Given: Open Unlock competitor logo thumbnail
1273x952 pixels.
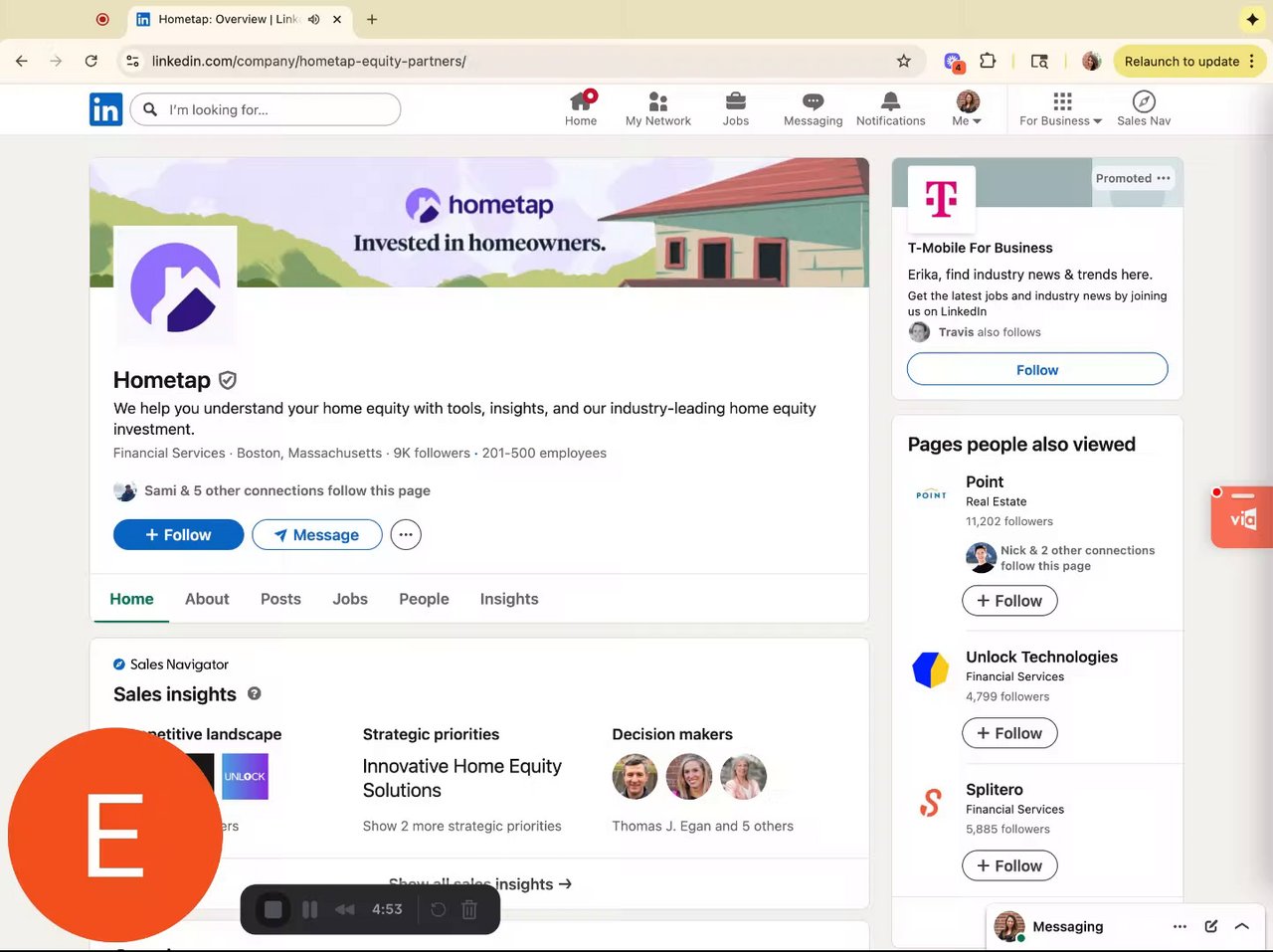Looking at the screenshot, I should 245,777.
